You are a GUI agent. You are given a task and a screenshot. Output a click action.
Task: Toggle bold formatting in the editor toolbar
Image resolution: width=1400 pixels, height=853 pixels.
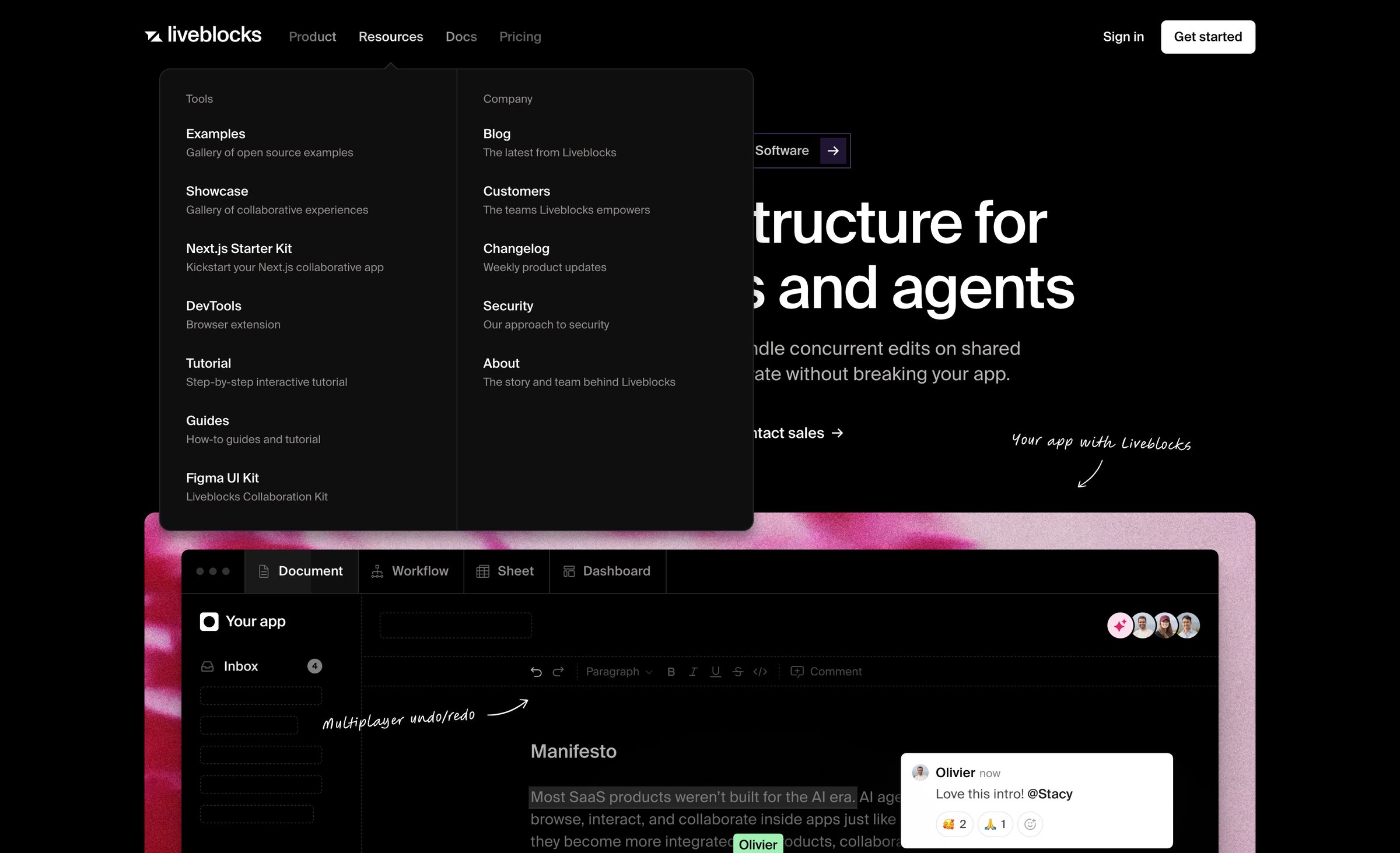click(x=671, y=672)
